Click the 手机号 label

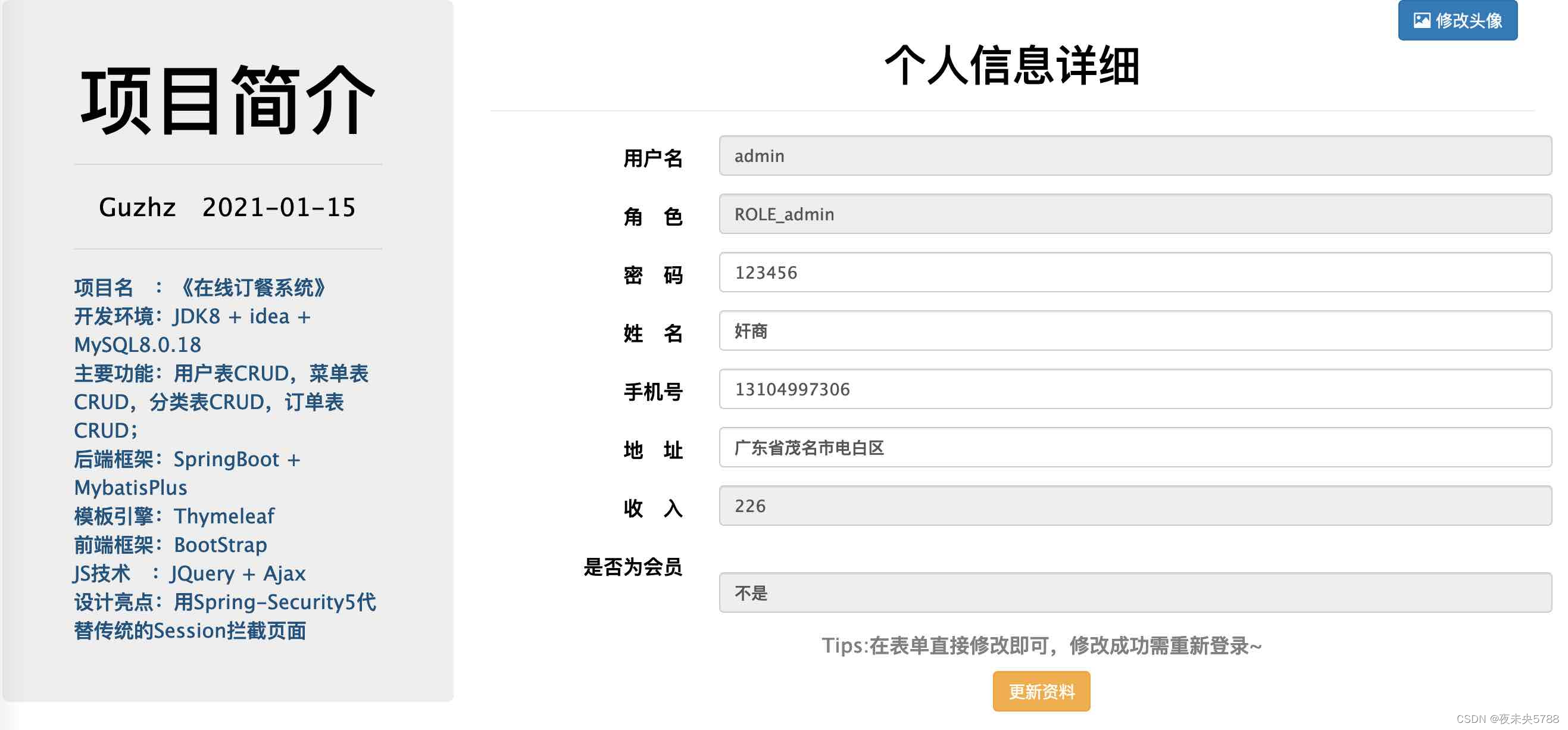pyautogui.click(x=652, y=391)
